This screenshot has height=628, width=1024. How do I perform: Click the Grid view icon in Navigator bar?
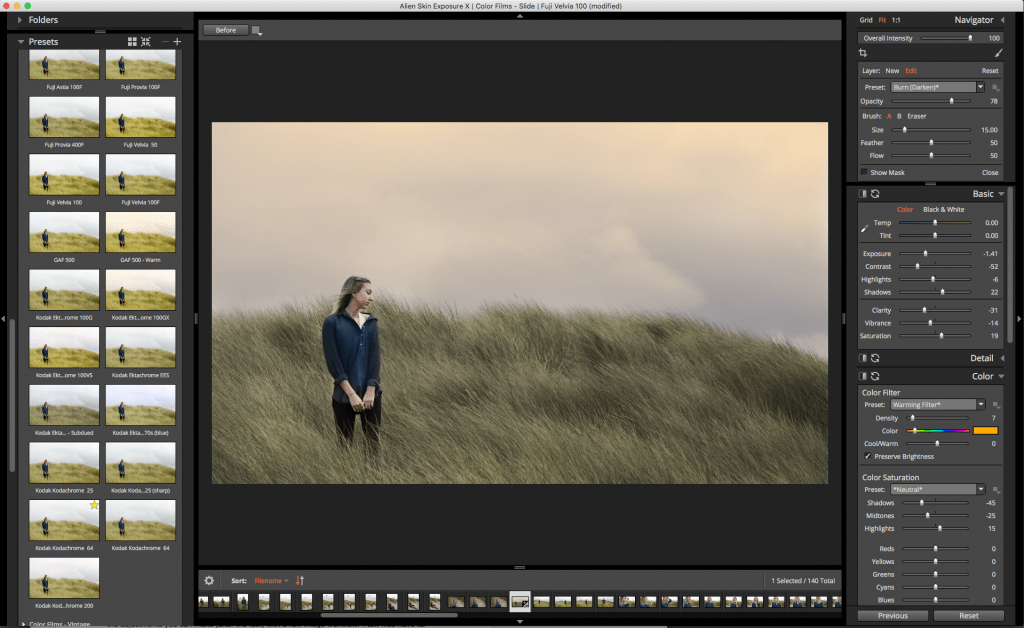[866, 21]
